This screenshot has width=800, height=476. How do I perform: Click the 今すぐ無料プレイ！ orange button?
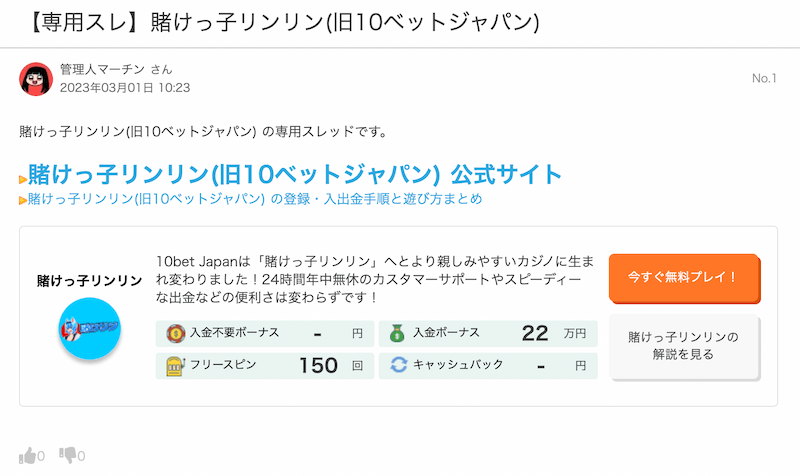[684, 278]
